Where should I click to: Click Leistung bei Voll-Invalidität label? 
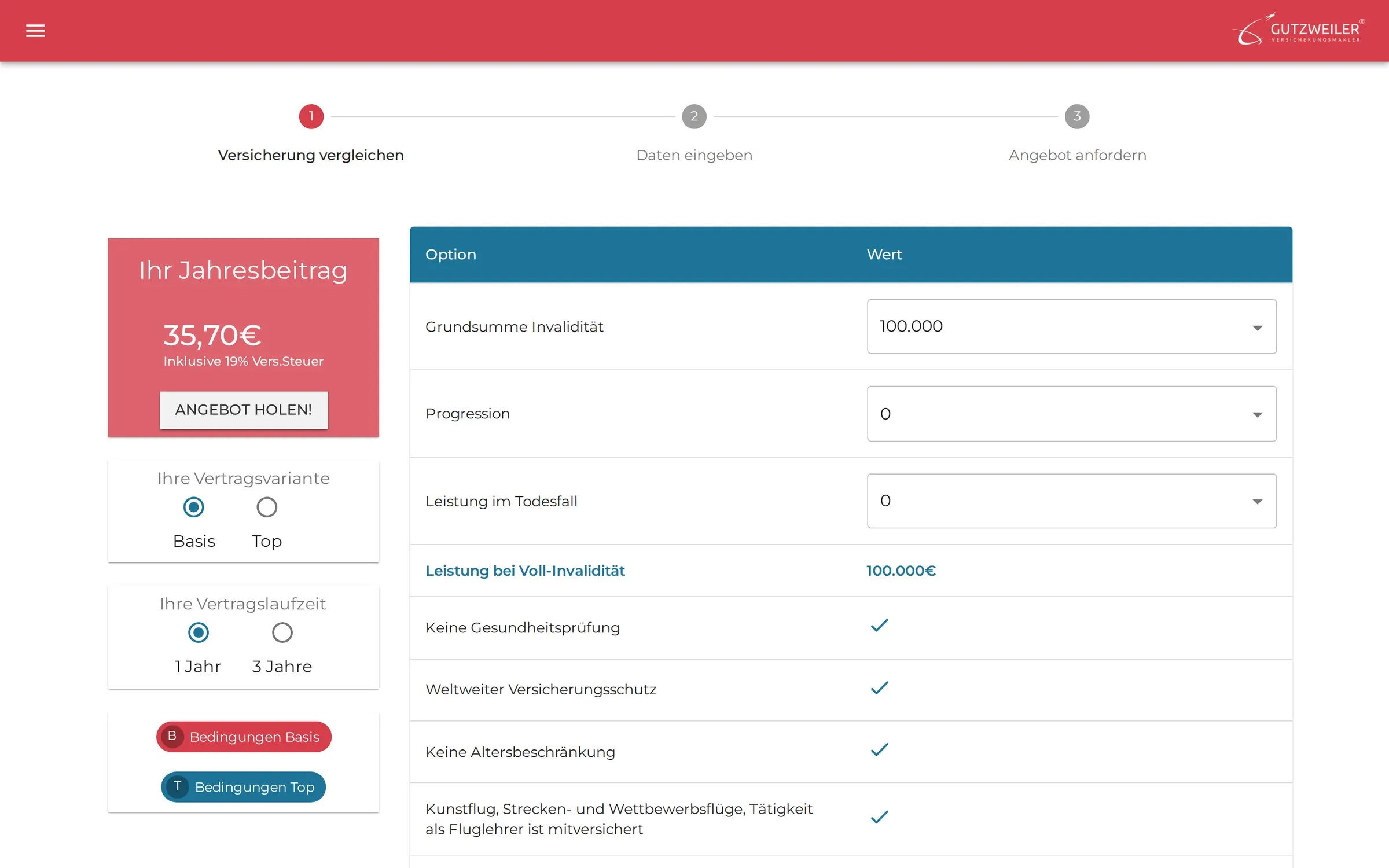point(525,571)
